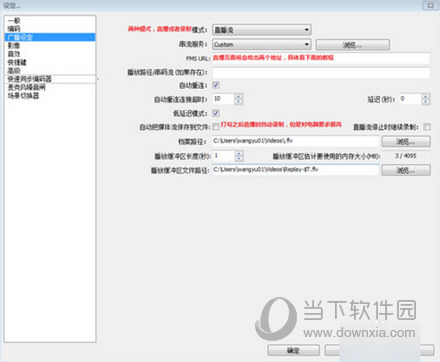
Task: Decrease 延迟 delay value with down arrow
Action: pos(426,102)
